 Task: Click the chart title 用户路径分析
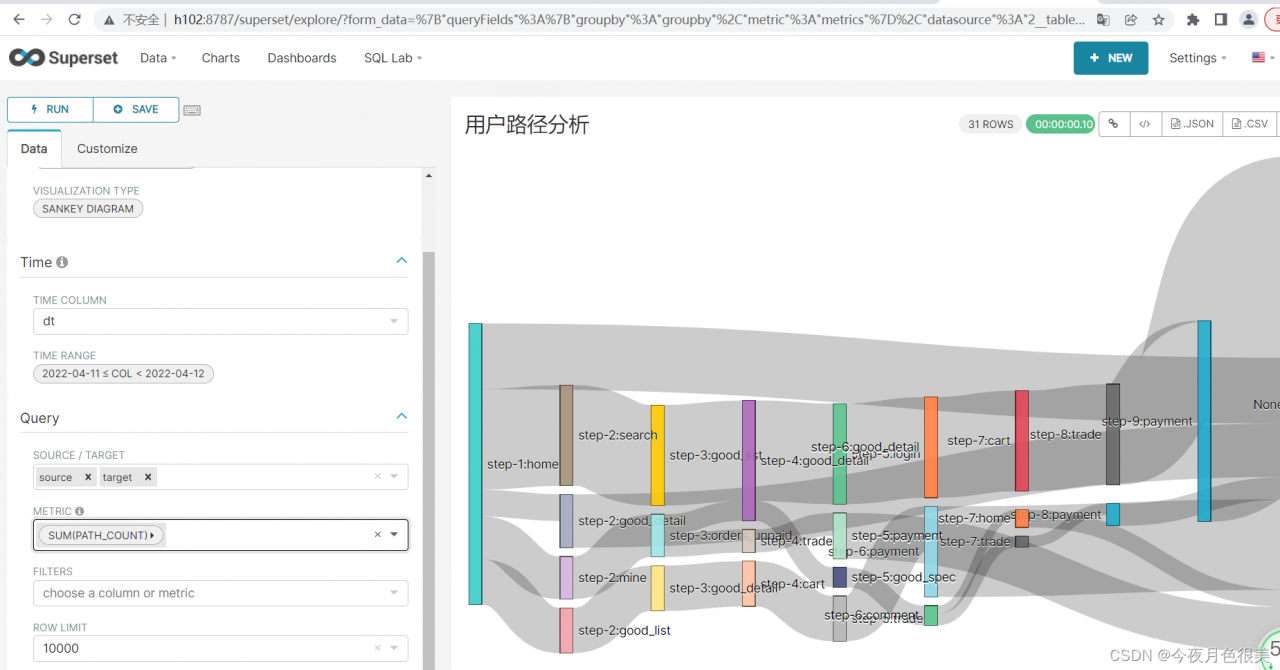pos(527,125)
